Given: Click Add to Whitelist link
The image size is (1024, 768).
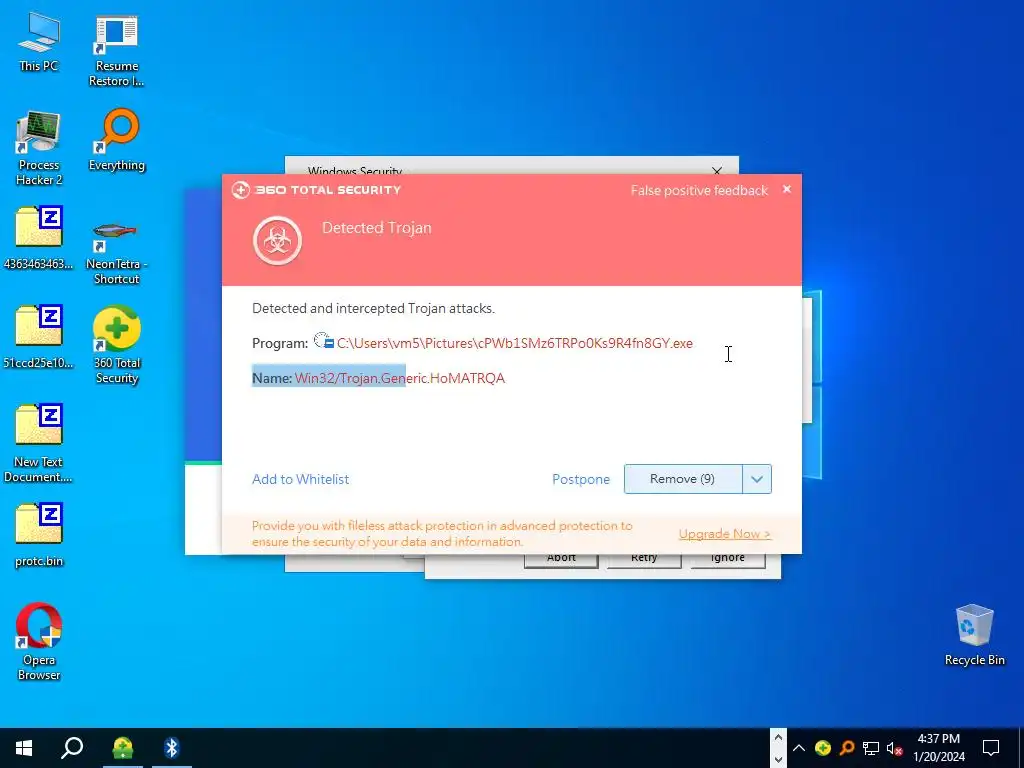Looking at the screenshot, I should coord(300,479).
